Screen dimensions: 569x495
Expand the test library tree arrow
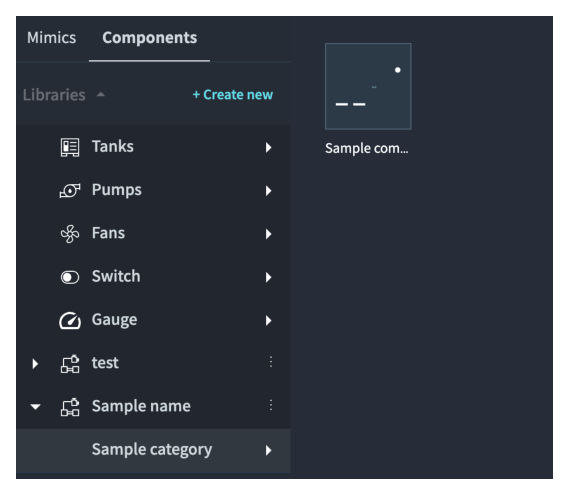(x=35, y=364)
